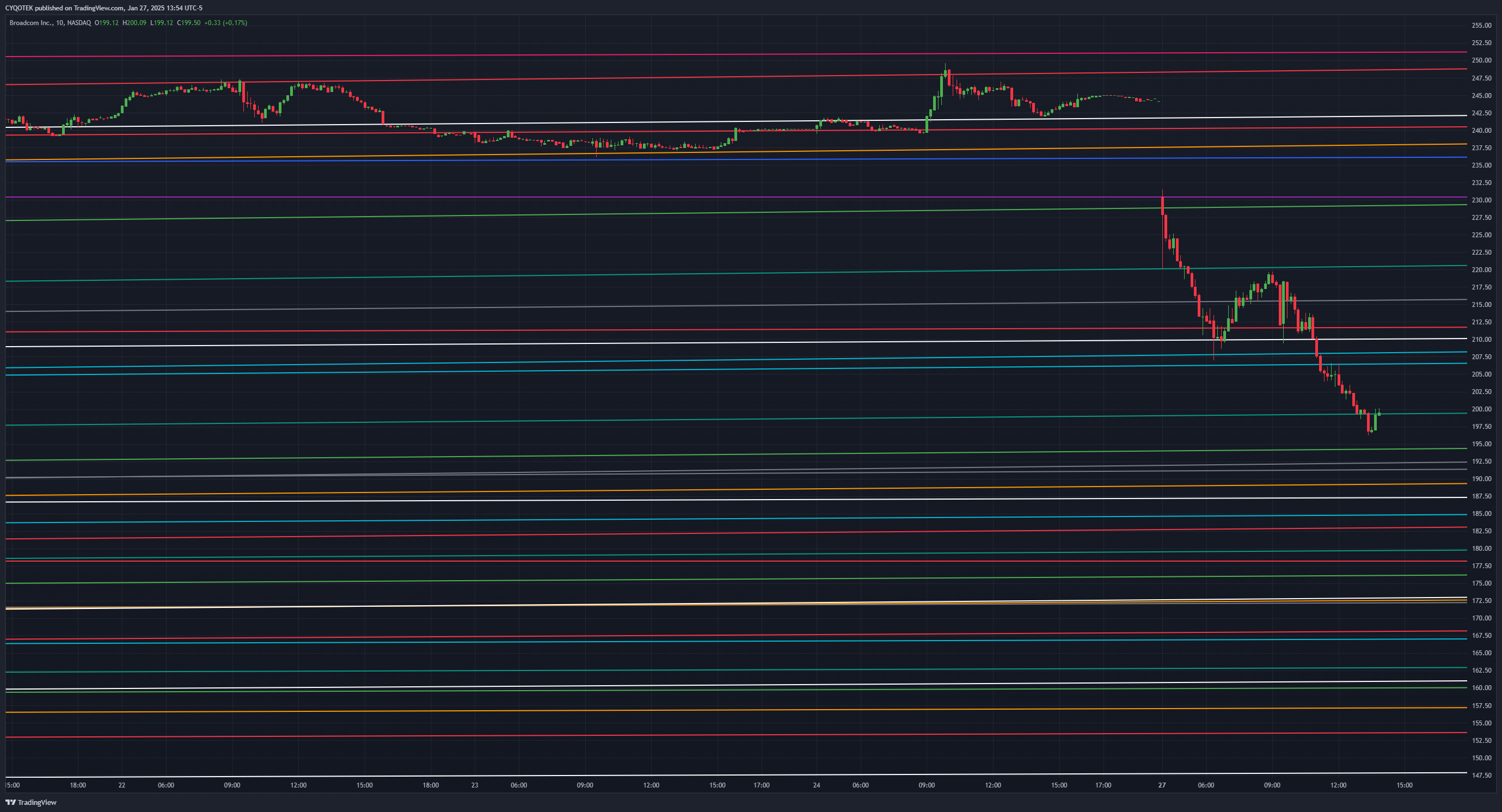This screenshot has width=1502, height=812.
Task: Click the 202.50 price axis label
Action: (1482, 392)
